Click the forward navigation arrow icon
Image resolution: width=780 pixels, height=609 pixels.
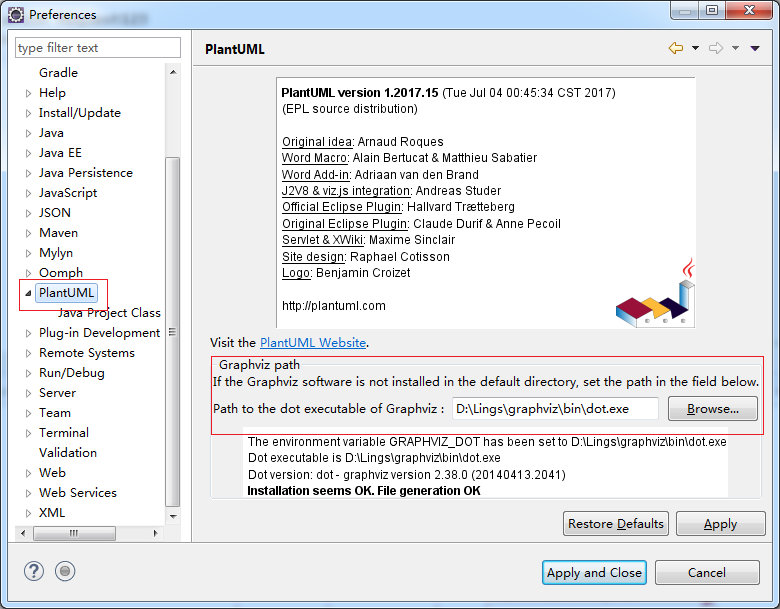pos(715,48)
